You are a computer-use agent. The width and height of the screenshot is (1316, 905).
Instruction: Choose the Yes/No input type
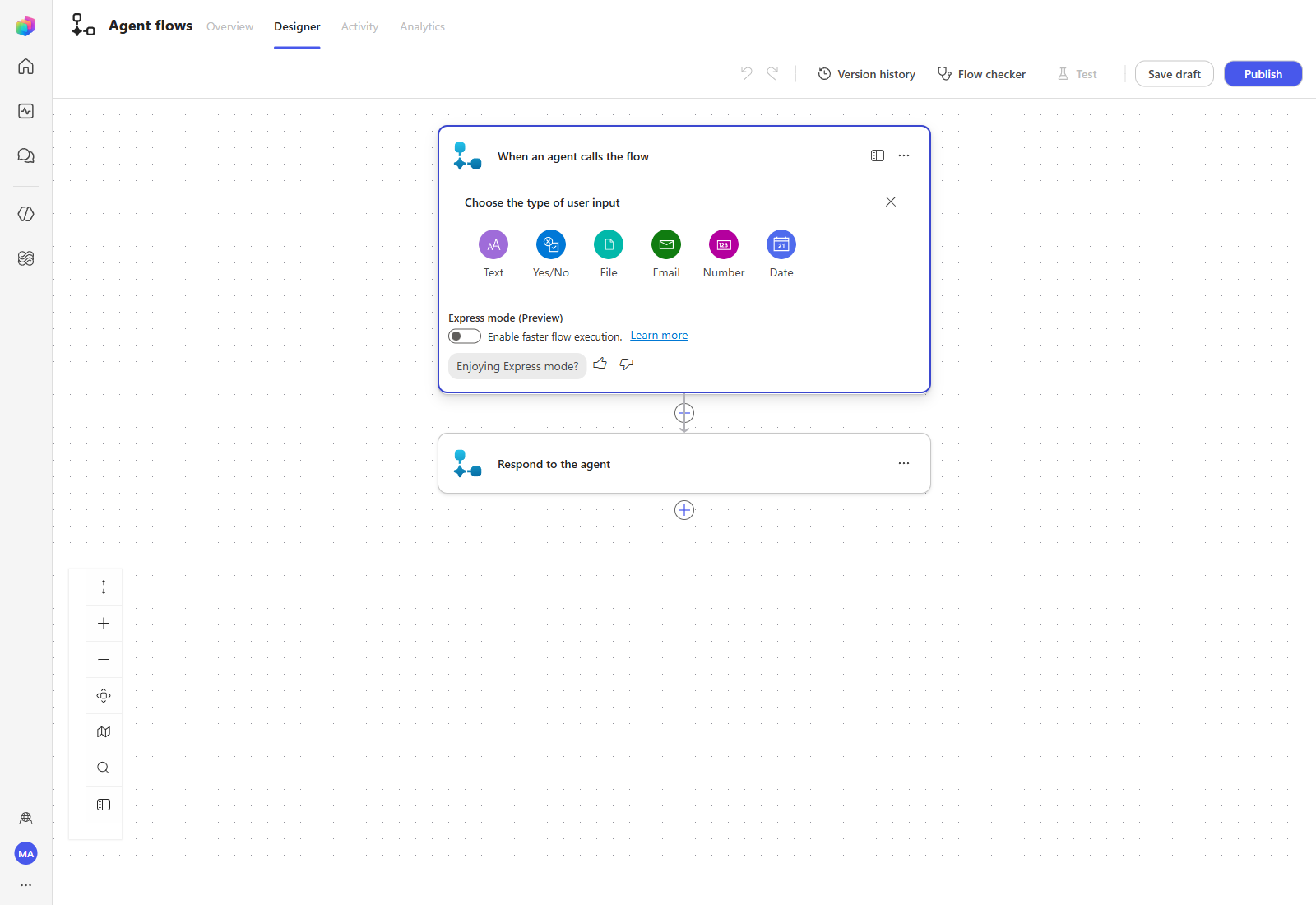[x=551, y=244]
